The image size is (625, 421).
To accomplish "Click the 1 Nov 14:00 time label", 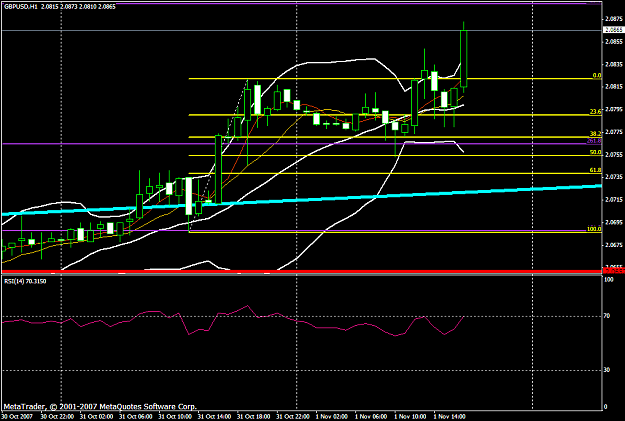I will pos(449,417).
